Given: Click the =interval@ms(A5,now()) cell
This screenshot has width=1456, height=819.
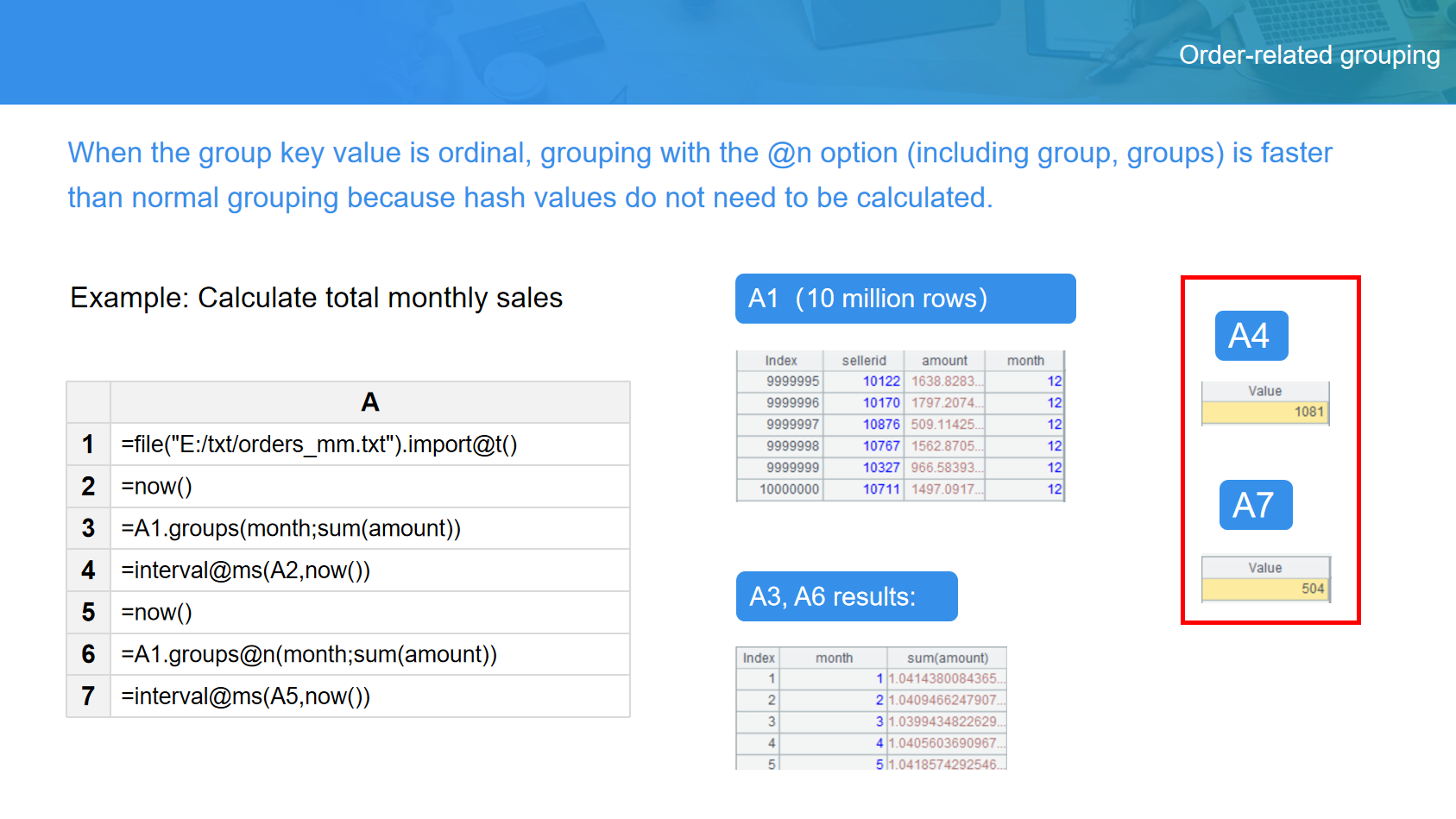Looking at the screenshot, I should [369, 696].
